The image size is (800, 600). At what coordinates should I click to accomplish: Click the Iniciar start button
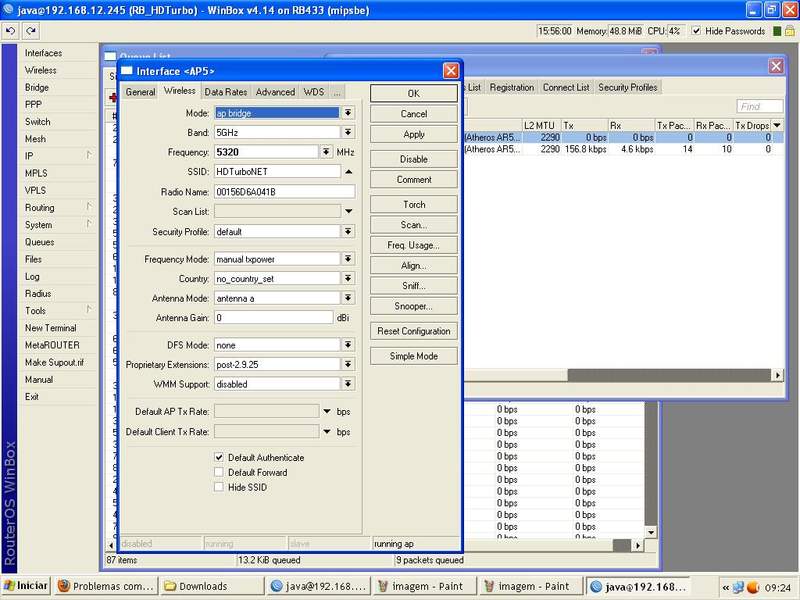coord(27,586)
